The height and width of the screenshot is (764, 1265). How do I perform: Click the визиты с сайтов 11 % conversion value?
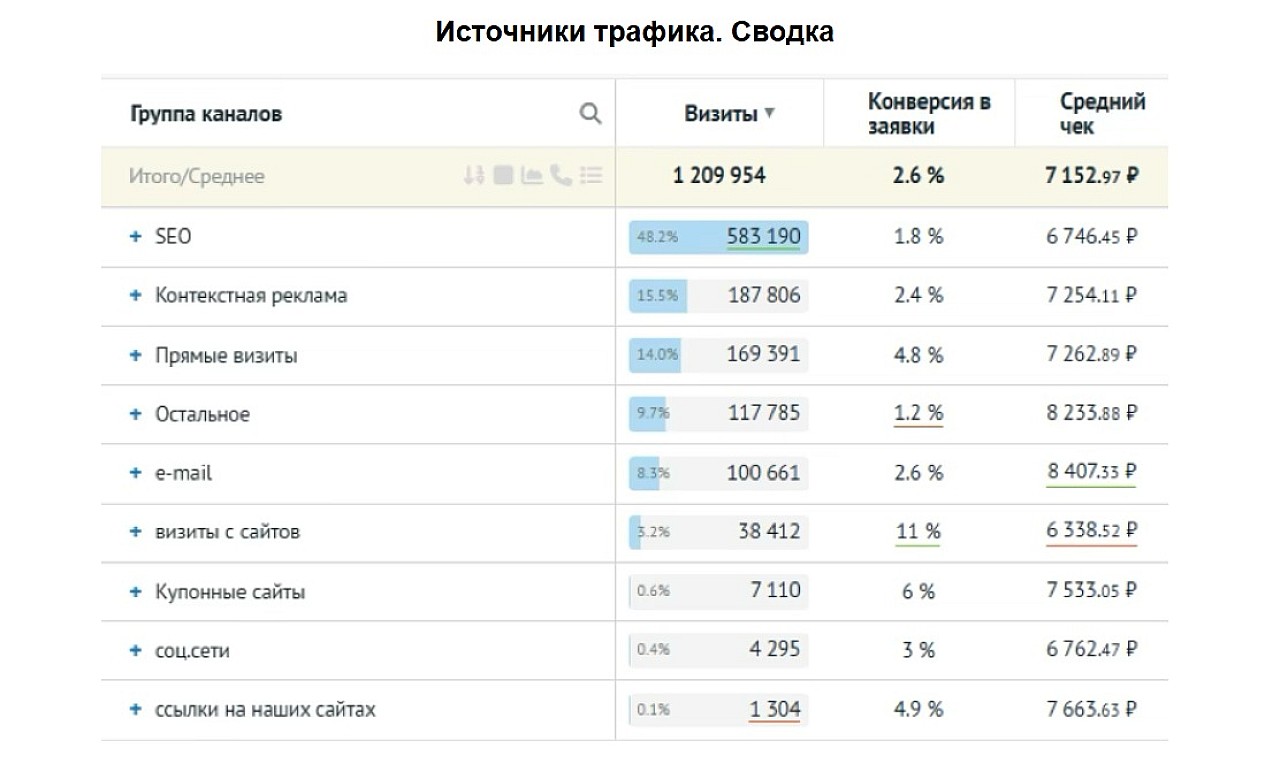918,532
